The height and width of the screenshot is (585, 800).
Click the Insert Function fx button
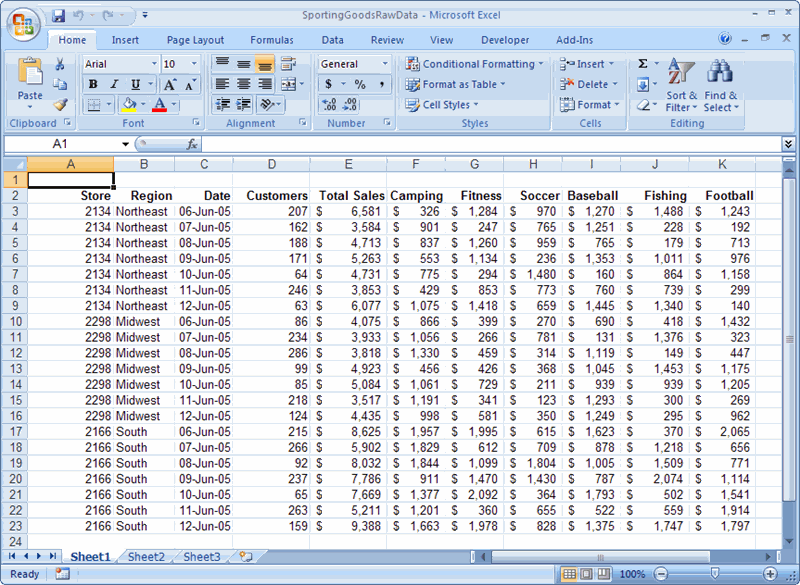point(192,144)
